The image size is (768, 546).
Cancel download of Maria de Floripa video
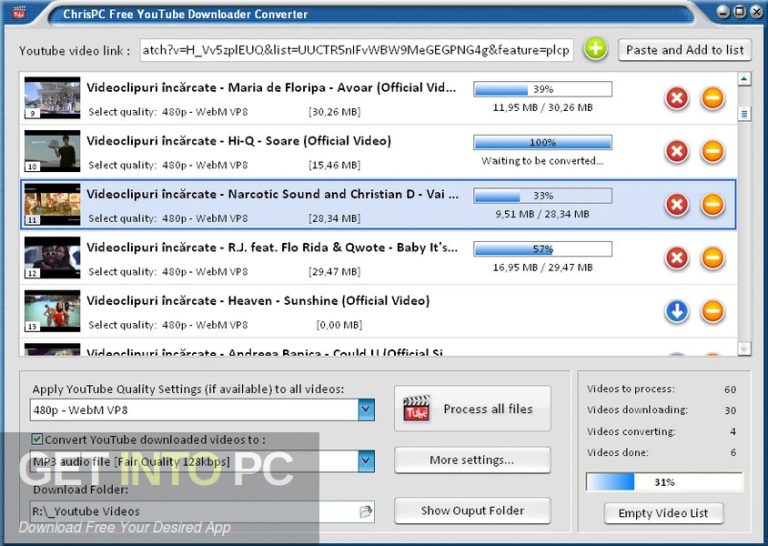(677, 98)
